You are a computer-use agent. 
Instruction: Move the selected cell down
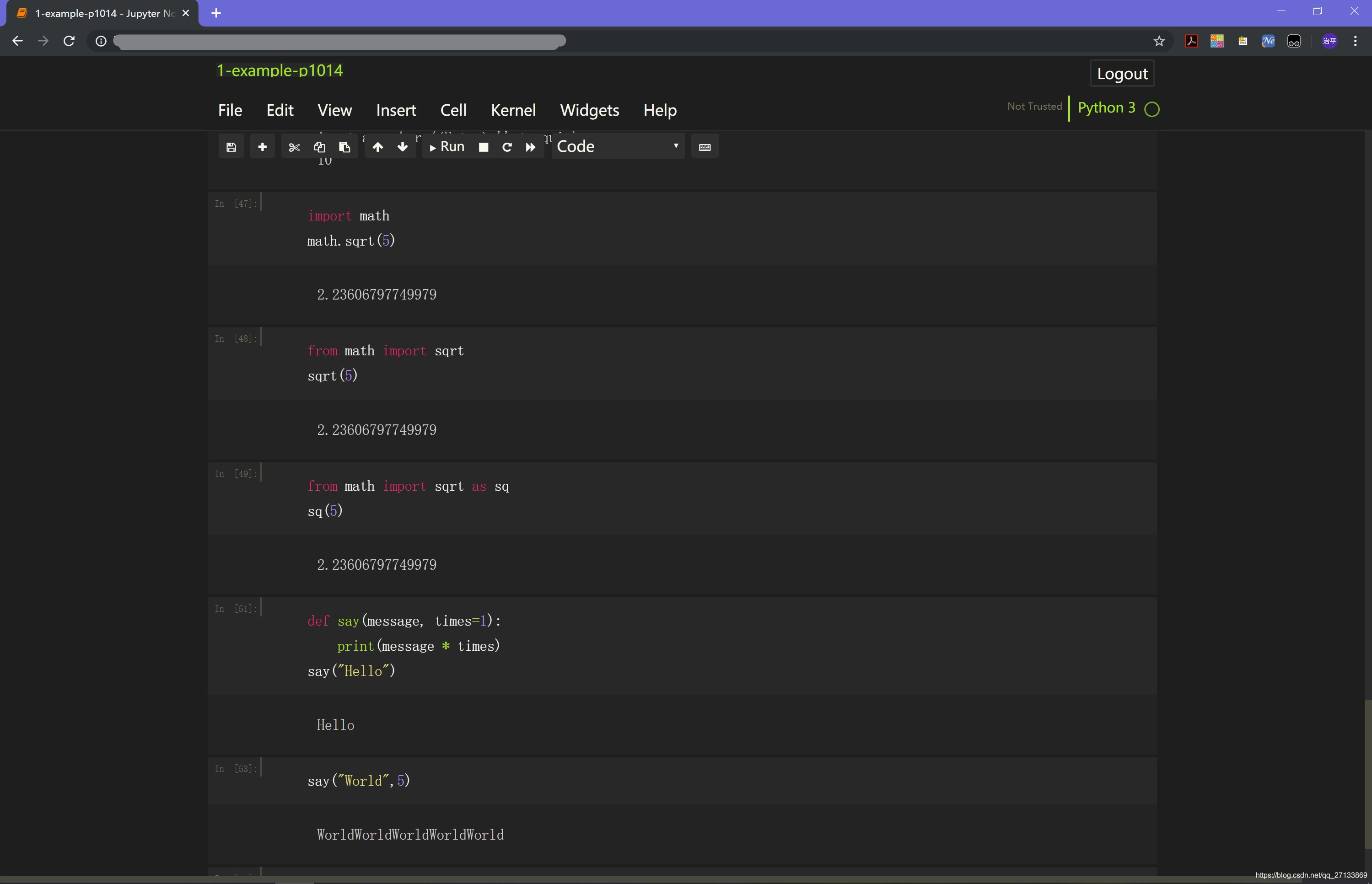(x=403, y=148)
